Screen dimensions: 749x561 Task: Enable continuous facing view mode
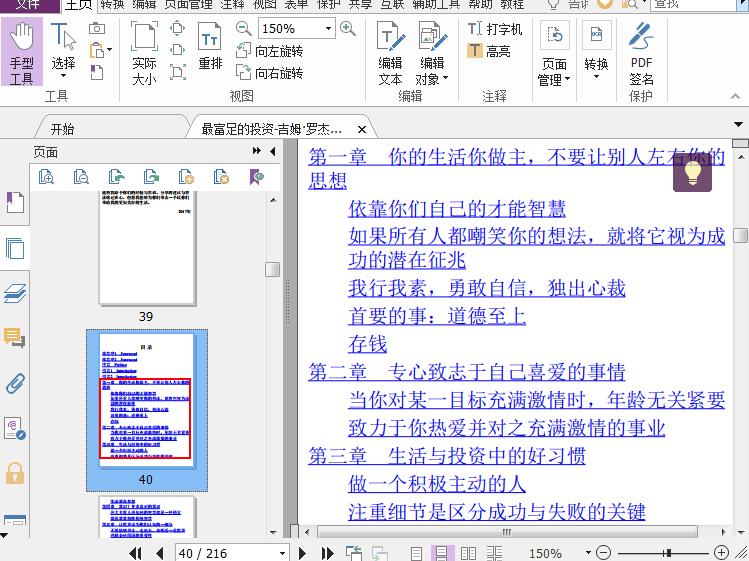pos(494,553)
